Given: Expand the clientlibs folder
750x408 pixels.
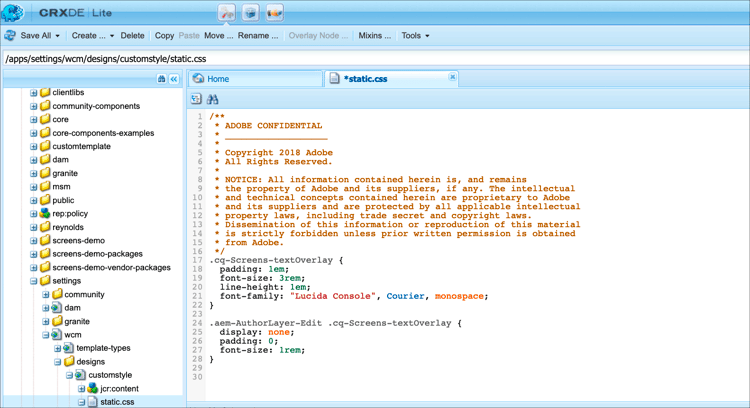Looking at the screenshot, I should (33, 93).
